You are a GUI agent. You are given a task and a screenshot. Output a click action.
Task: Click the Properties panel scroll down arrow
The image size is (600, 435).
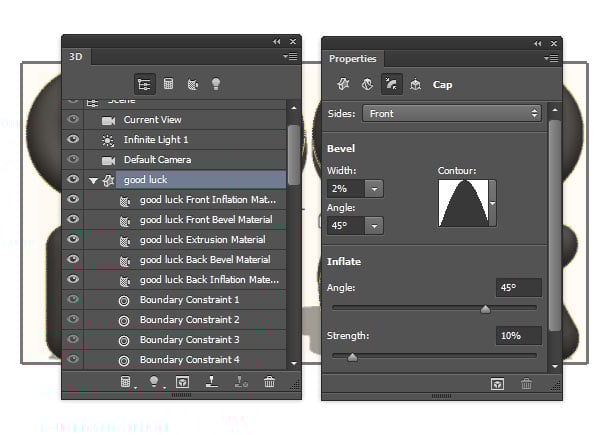555,366
